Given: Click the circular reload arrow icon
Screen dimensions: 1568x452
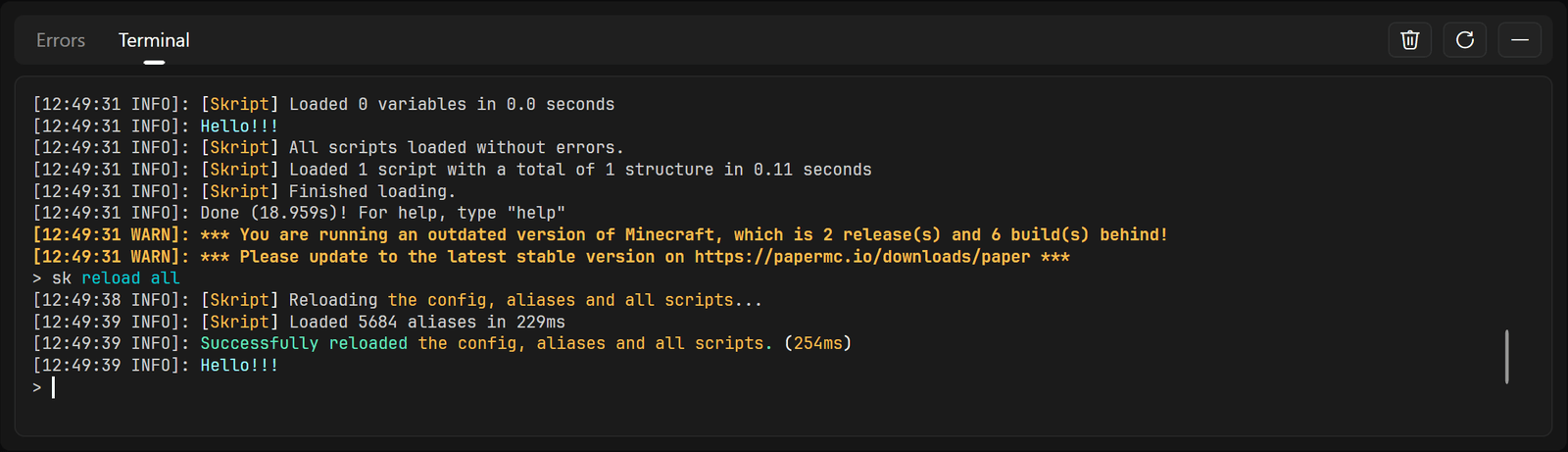Looking at the screenshot, I should click(1464, 40).
